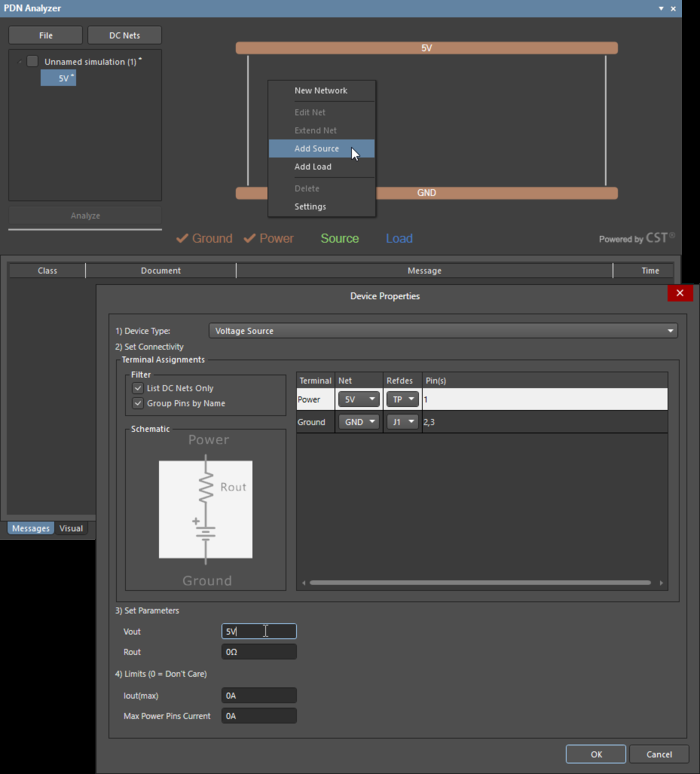Select the 5V network tree item
The width and height of the screenshot is (700, 774).
click(x=58, y=78)
